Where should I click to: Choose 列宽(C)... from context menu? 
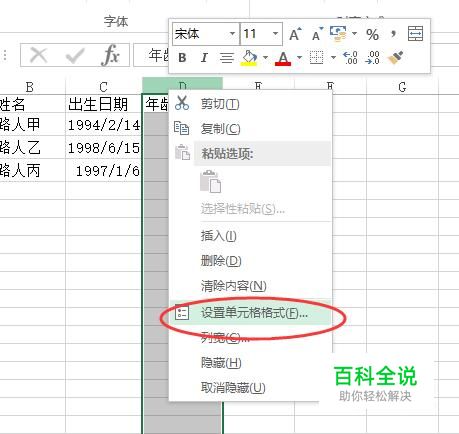(250, 338)
